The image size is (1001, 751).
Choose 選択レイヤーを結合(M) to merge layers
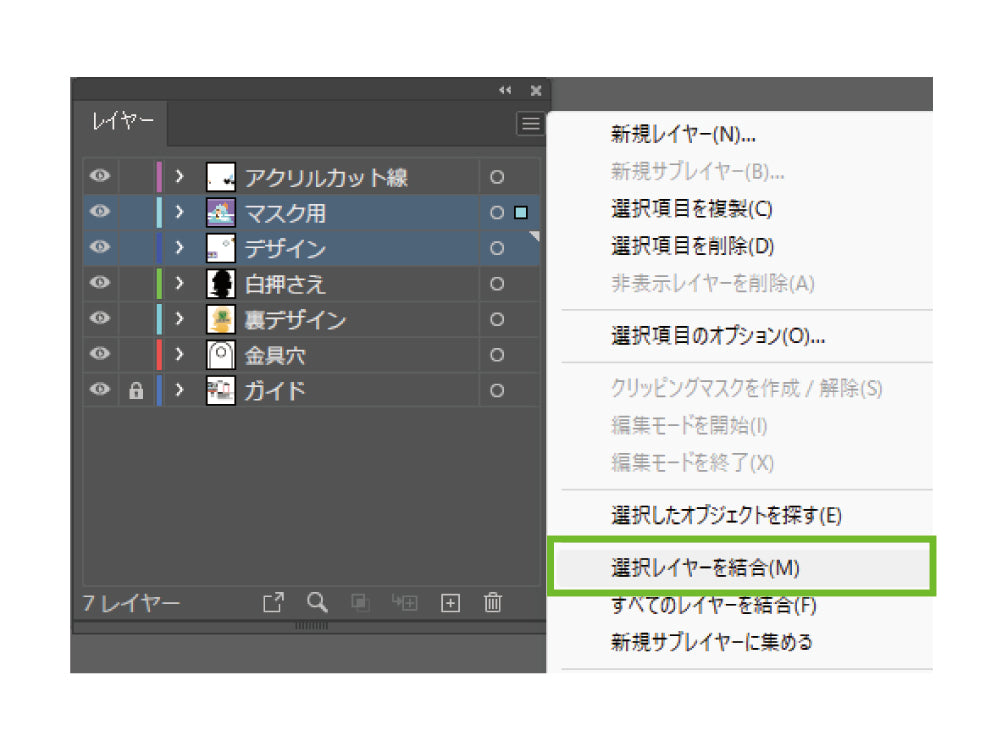[705, 568]
